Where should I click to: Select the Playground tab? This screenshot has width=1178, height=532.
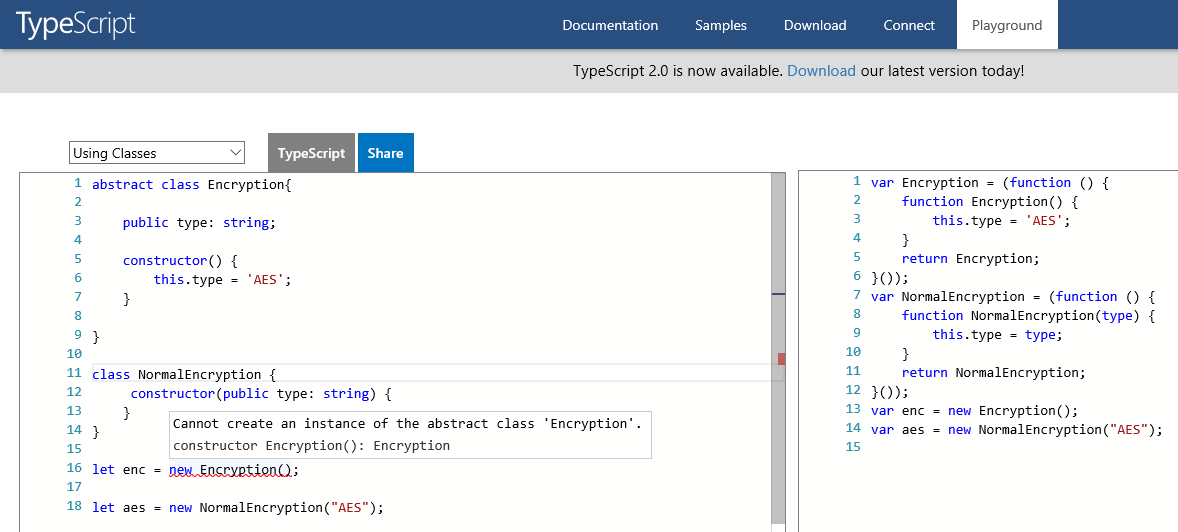click(1007, 25)
